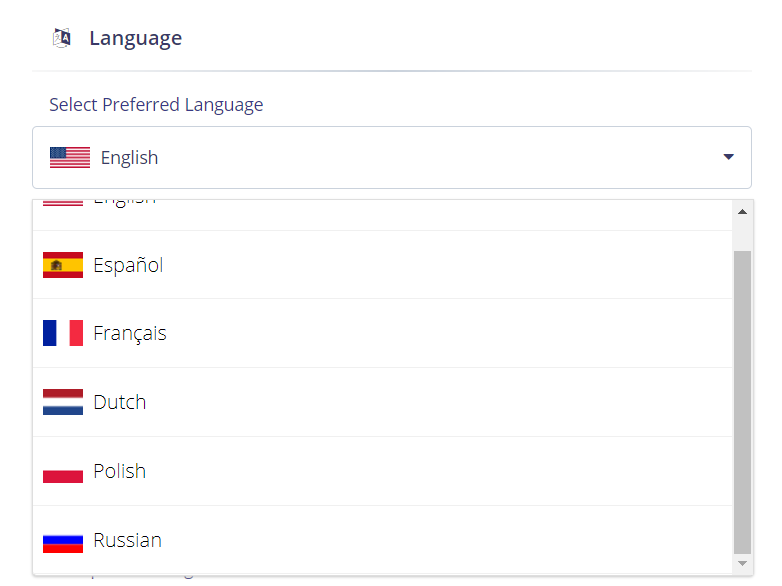Choose Russian language option
Screen dimensions: 782x586
(x=383, y=540)
